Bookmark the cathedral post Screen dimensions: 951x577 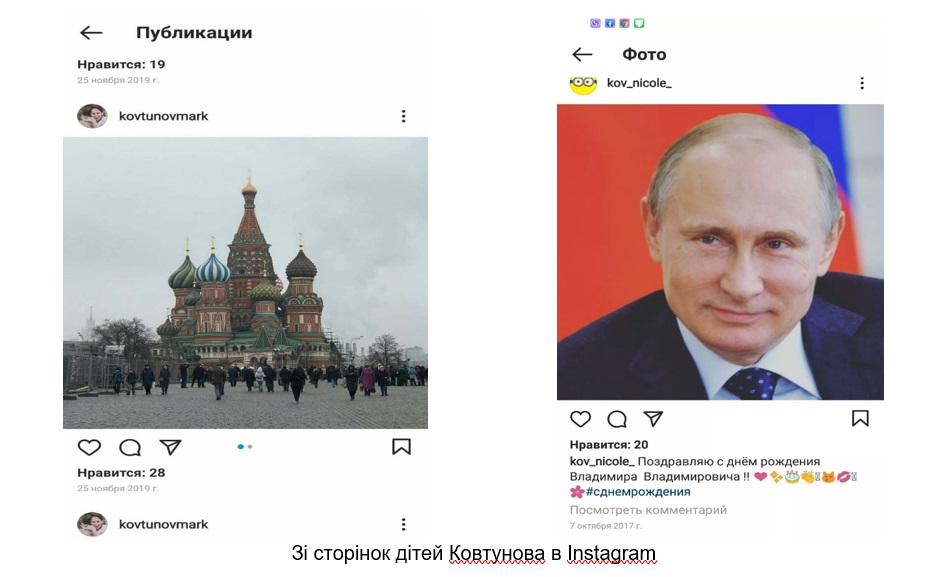(401, 447)
